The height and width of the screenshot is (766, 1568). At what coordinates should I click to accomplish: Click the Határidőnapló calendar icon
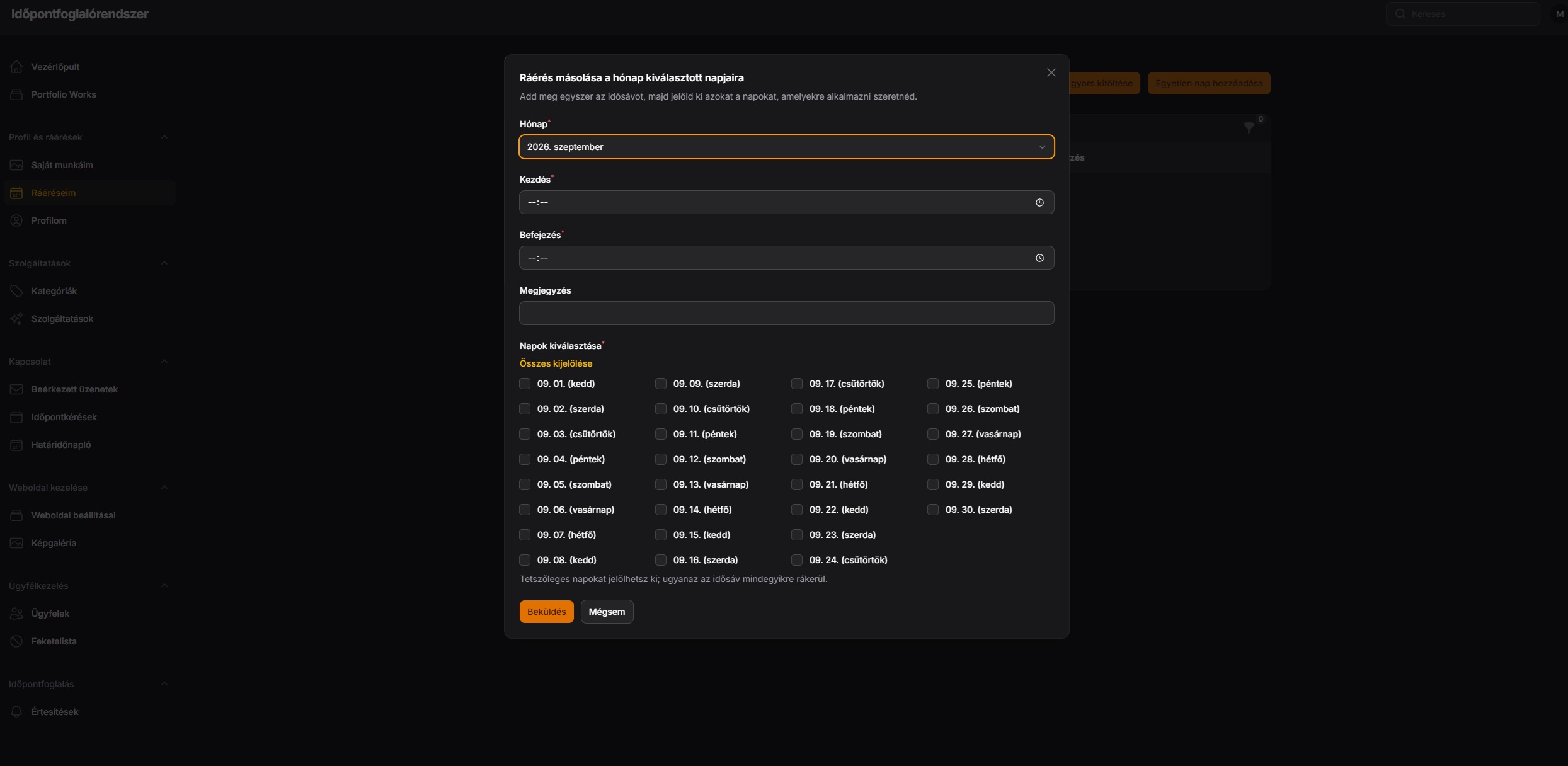tap(16, 445)
